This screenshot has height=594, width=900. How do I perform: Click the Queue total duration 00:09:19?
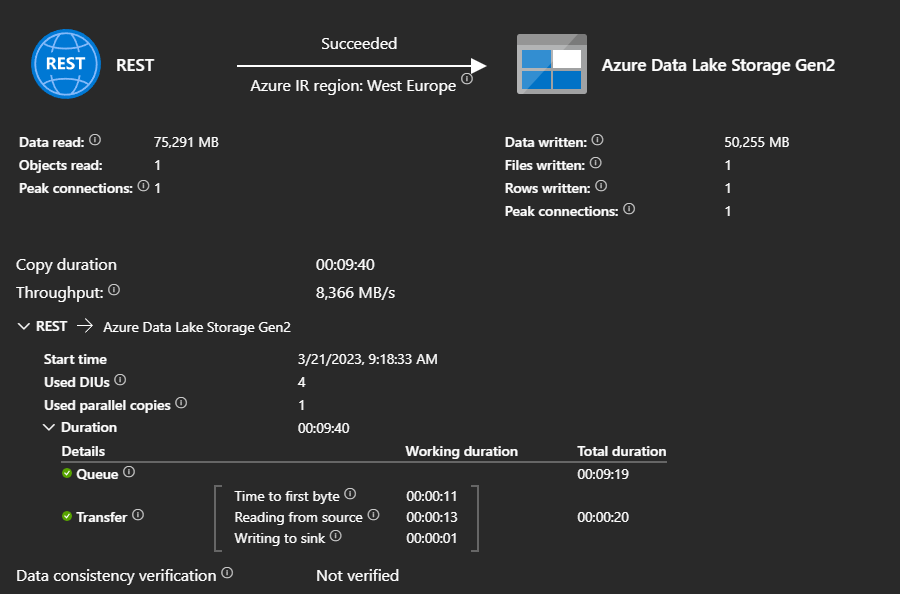pyautogui.click(x=603, y=474)
